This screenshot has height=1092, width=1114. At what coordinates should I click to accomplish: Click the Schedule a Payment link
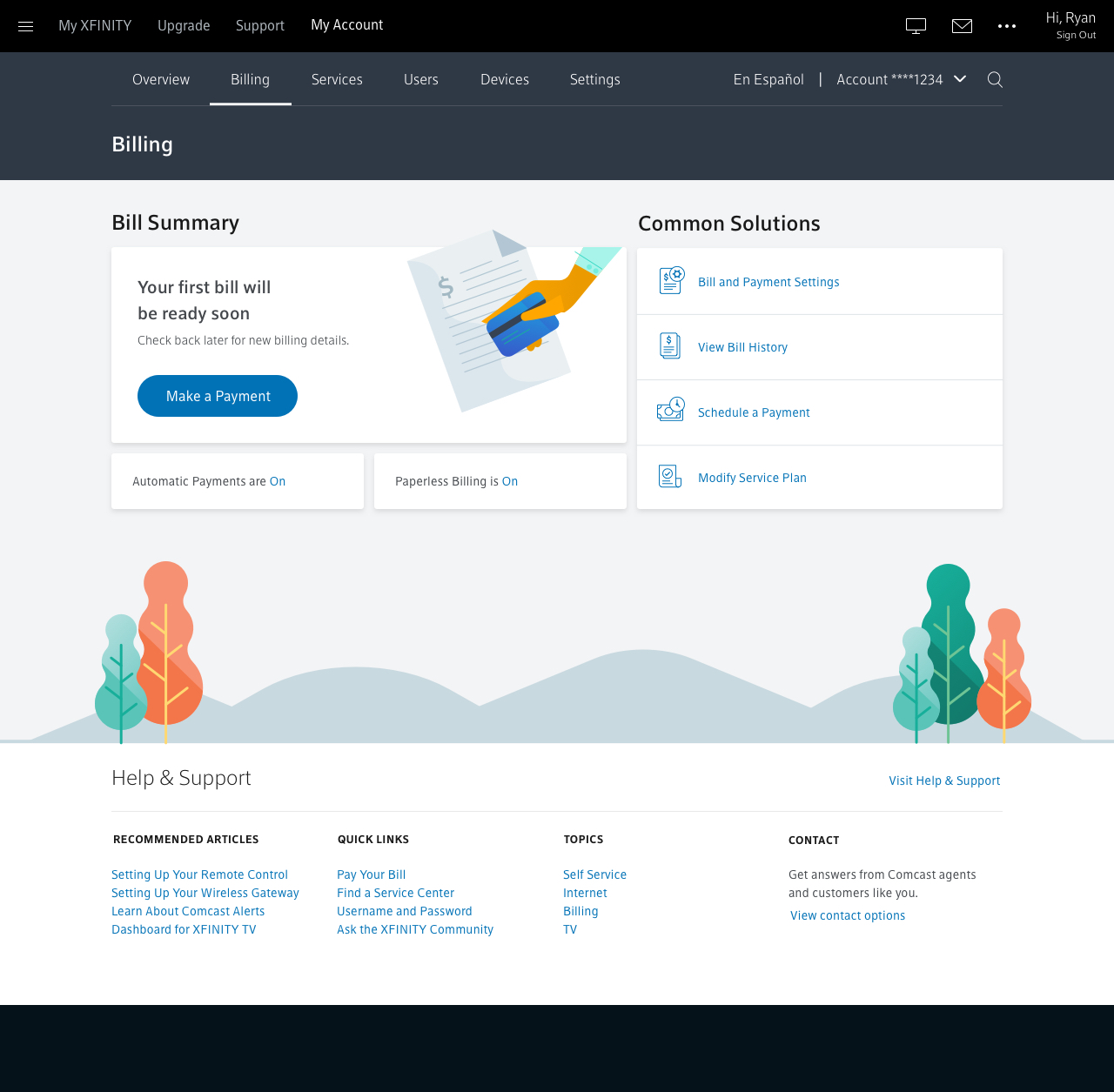pyautogui.click(x=754, y=412)
